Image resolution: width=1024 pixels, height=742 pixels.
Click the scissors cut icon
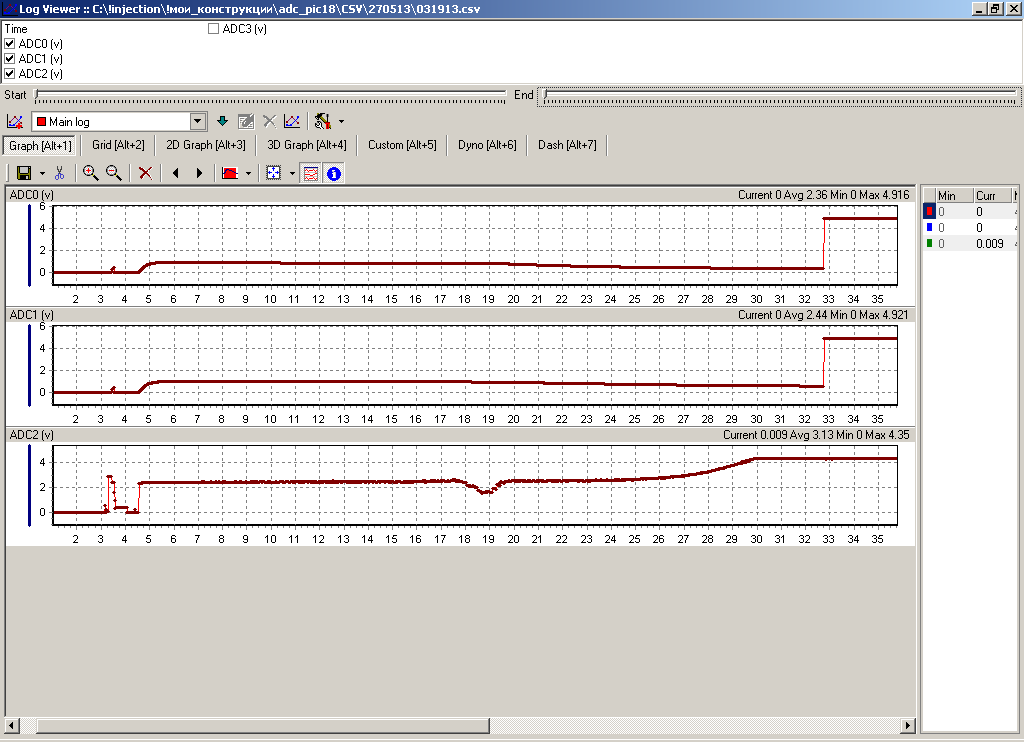(x=60, y=173)
